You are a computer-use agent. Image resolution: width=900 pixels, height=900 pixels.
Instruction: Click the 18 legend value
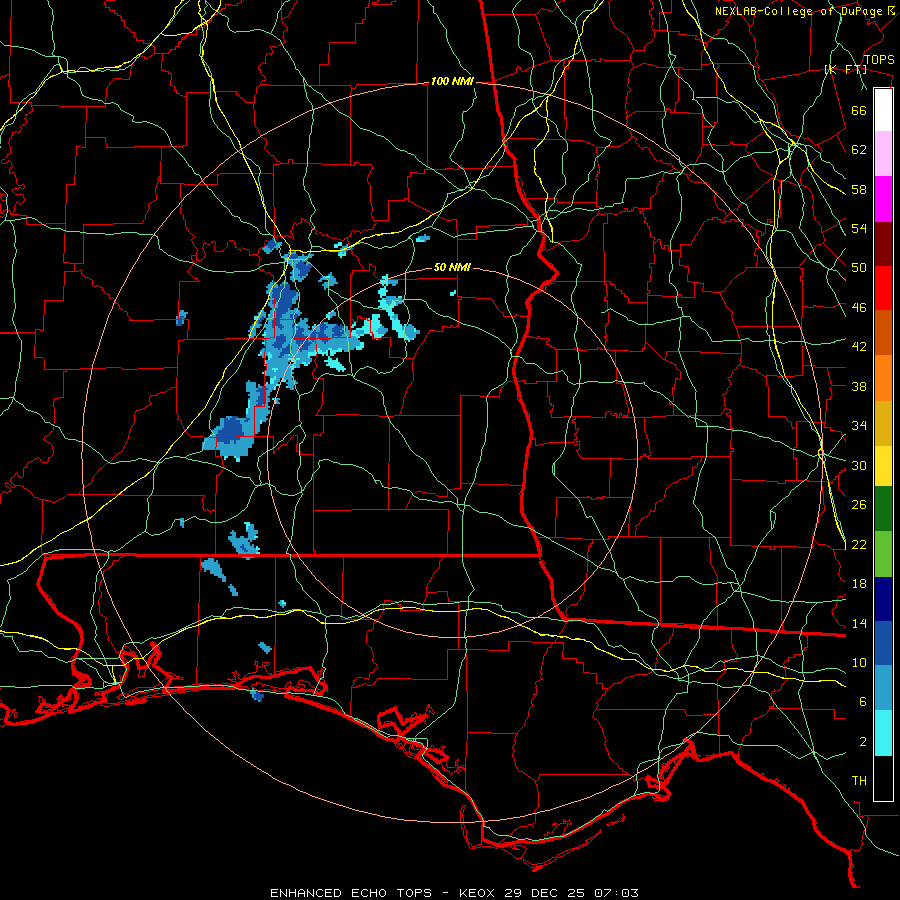(x=859, y=584)
